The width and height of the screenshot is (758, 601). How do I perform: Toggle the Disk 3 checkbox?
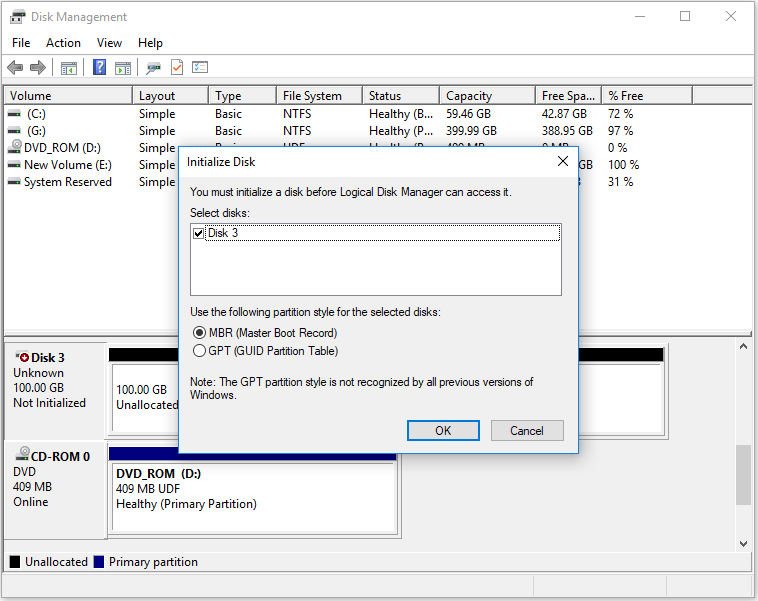click(x=198, y=234)
